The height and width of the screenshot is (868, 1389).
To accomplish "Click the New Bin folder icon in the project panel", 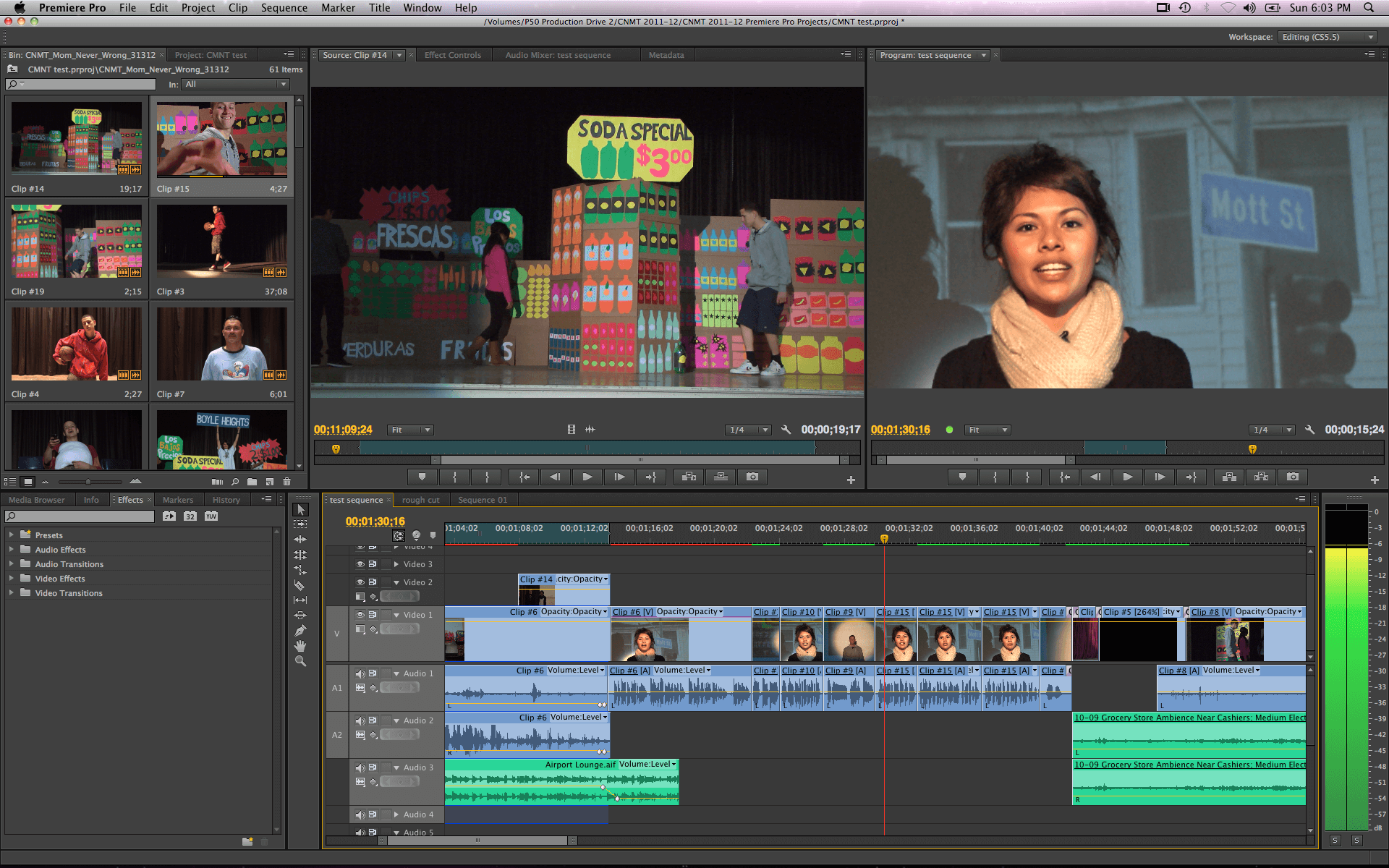I will (x=252, y=481).
